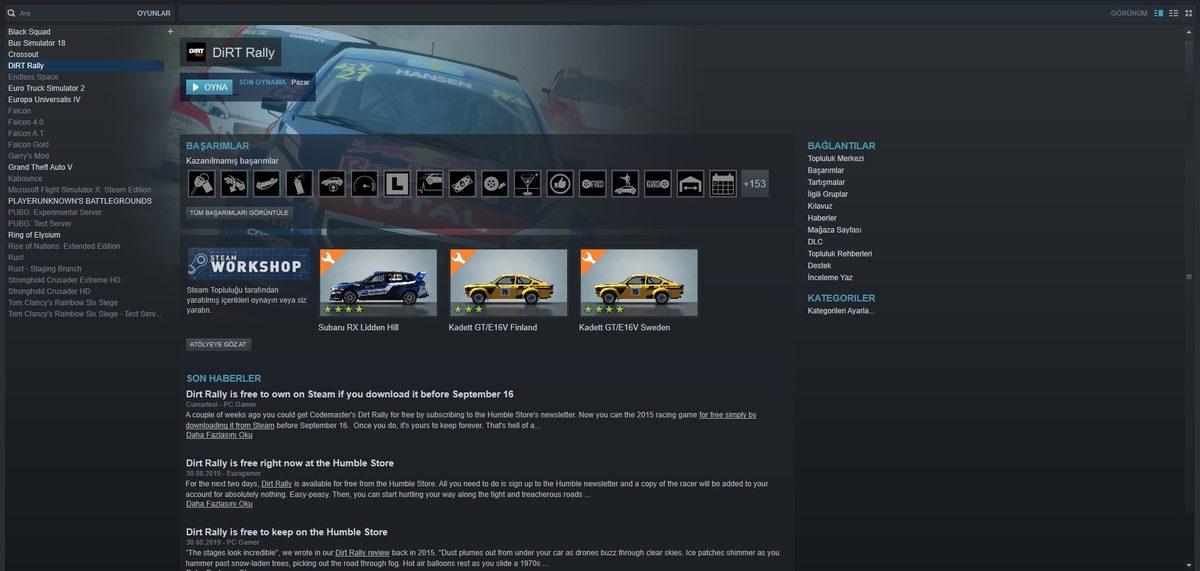Open the DLC link
Viewport: 1200px width, 571px height.
click(815, 242)
